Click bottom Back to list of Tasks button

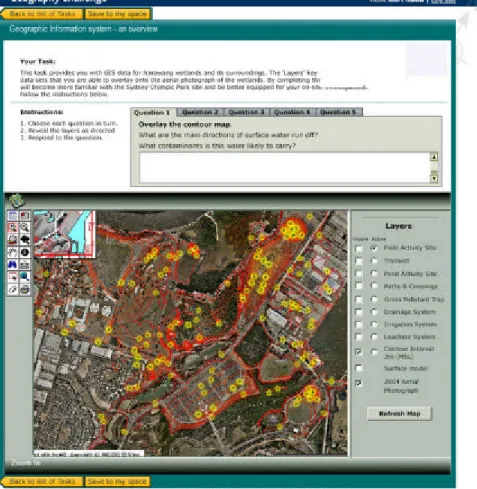[42, 481]
